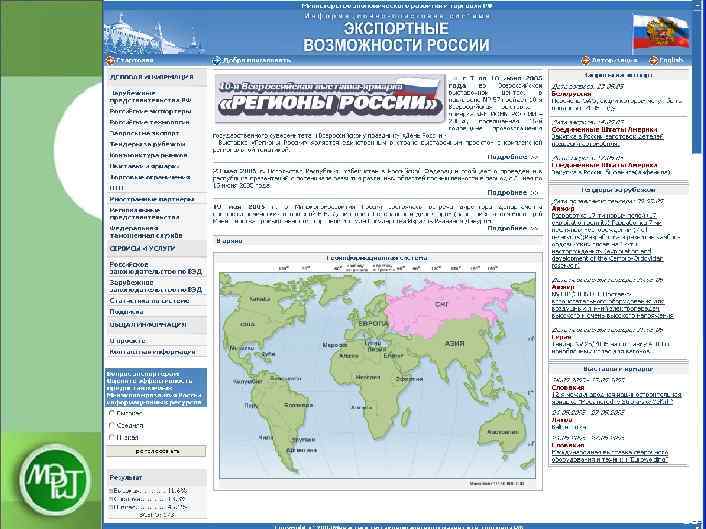Click Перу on the world map
The width and height of the screenshot is (706, 529).
[x=250, y=405]
